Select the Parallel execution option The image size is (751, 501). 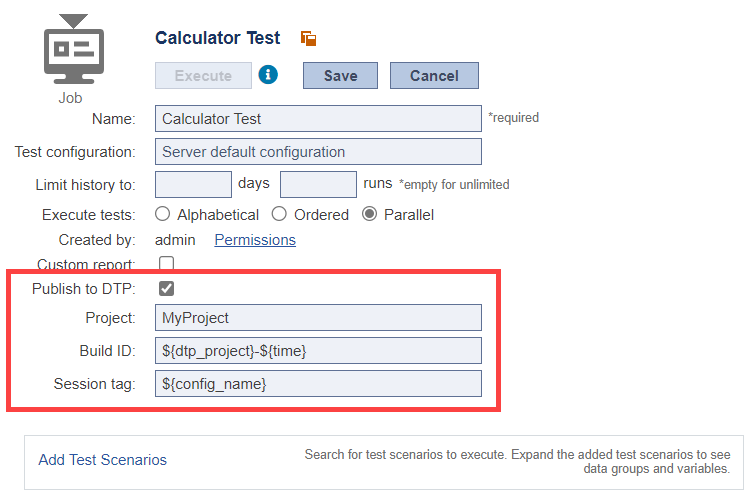coord(369,214)
